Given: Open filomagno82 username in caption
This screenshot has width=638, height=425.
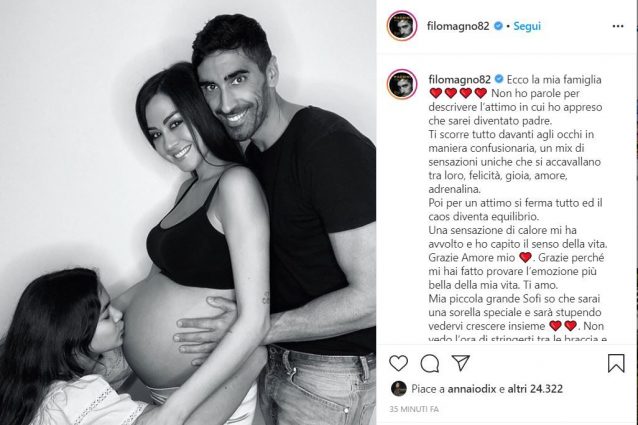Looking at the screenshot, I should click(460, 79).
